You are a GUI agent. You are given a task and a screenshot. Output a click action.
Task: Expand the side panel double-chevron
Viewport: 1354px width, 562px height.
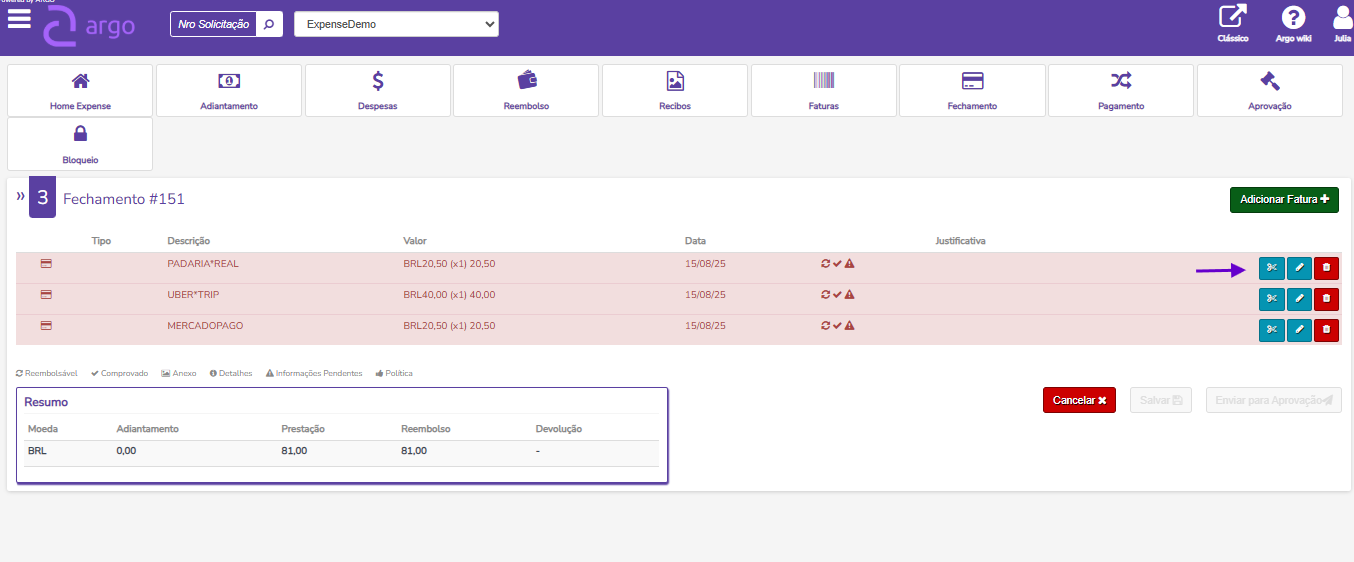coord(20,197)
